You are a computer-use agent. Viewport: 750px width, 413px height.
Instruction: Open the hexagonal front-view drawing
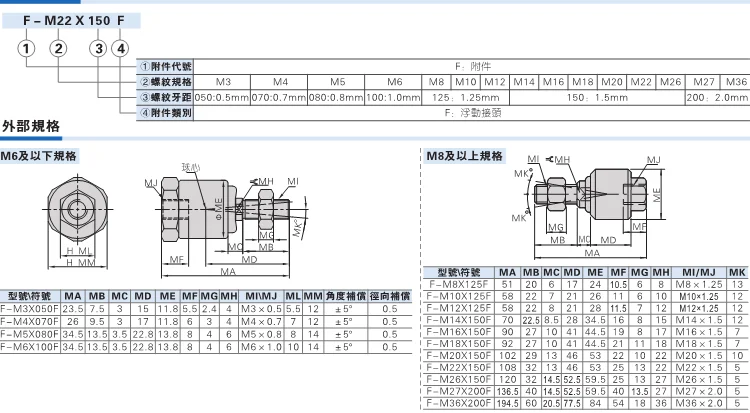(x=77, y=221)
